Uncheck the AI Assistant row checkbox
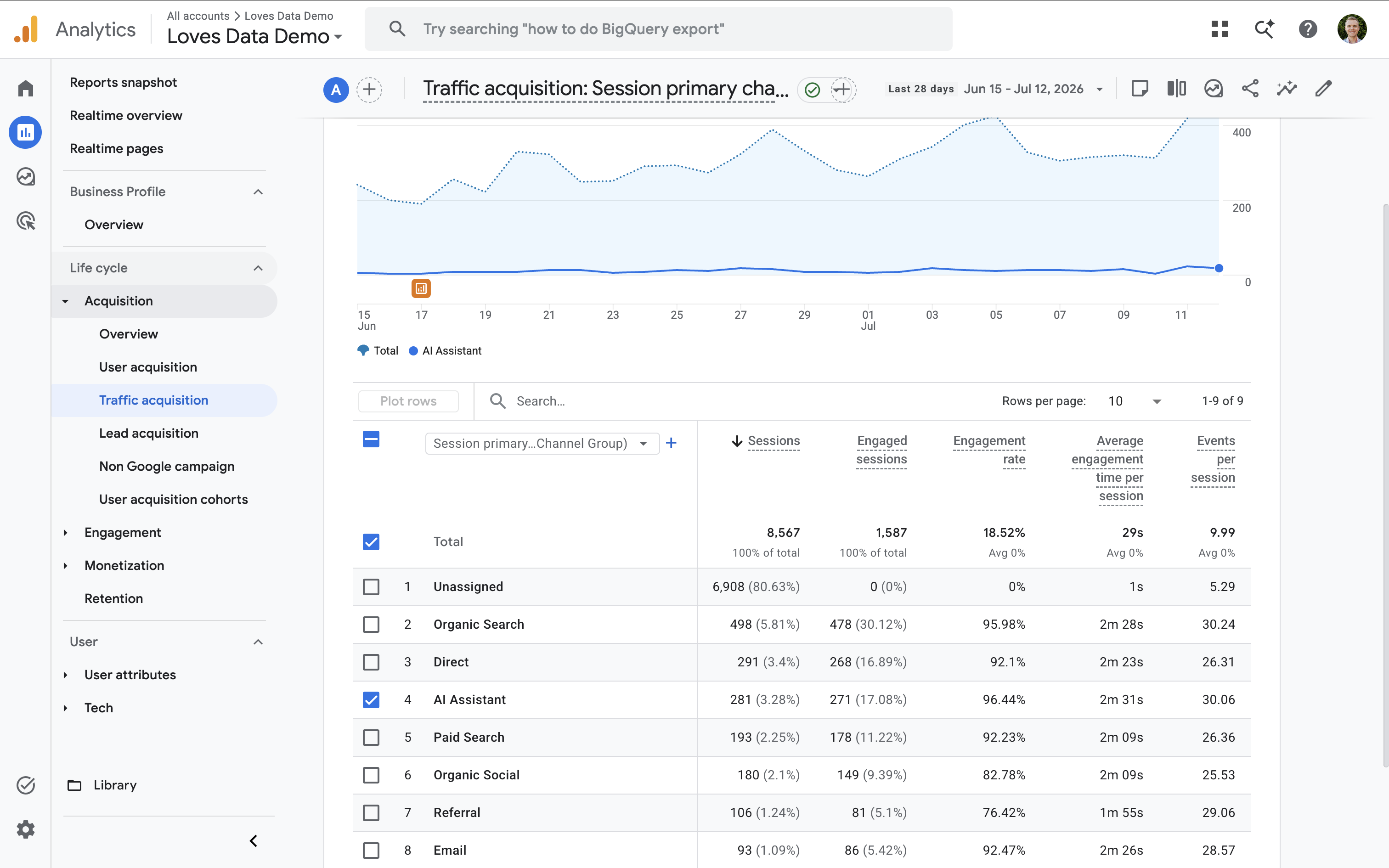This screenshot has width=1389, height=868. [371, 699]
